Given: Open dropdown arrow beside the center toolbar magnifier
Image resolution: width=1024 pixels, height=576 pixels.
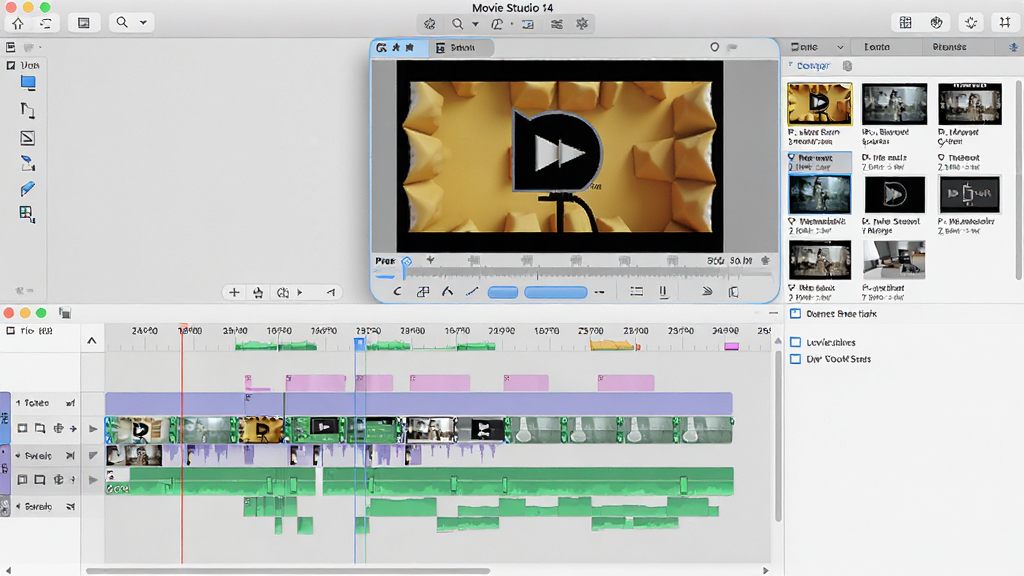Looking at the screenshot, I should [x=475, y=24].
